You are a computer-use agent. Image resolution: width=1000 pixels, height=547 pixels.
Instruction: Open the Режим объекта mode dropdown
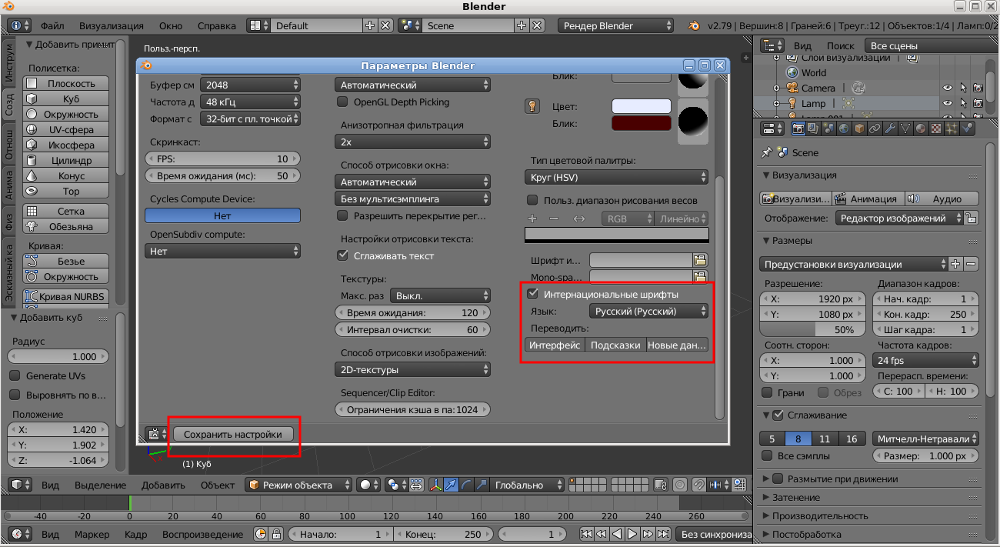click(x=299, y=485)
